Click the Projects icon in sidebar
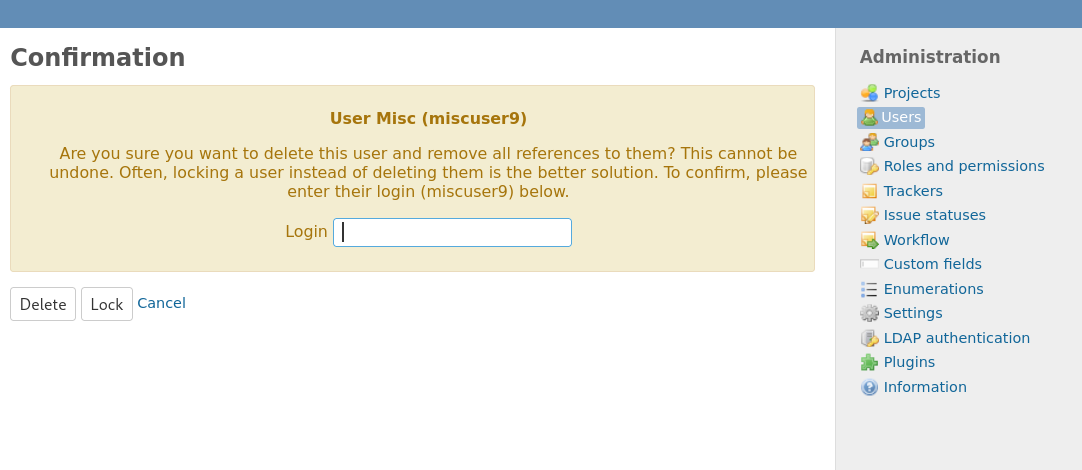Viewport: 1082px width, 470px height. tap(869, 93)
